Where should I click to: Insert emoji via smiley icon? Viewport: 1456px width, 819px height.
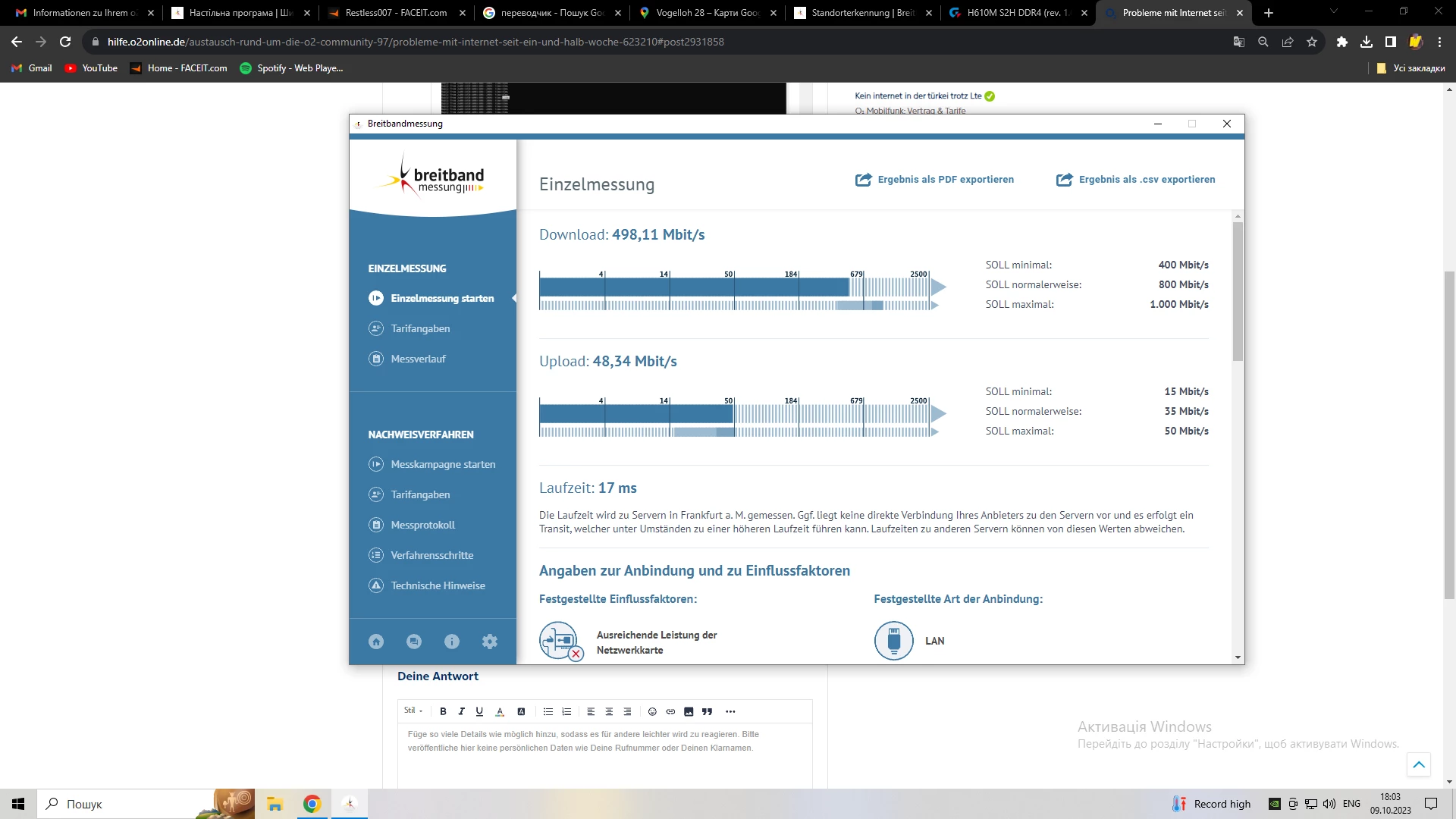pyautogui.click(x=652, y=711)
